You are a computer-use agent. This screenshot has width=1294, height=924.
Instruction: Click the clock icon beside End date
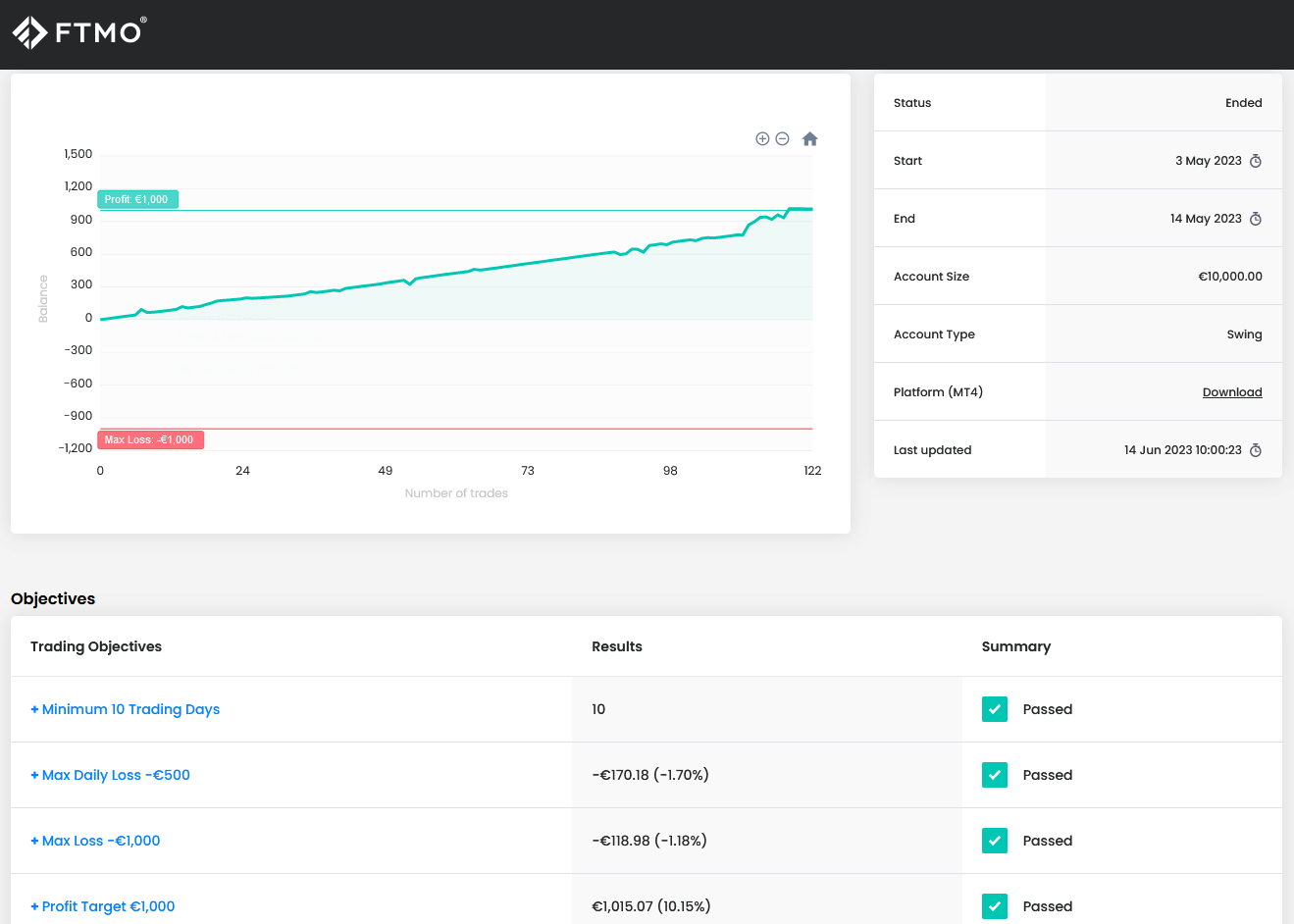[1256, 219]
